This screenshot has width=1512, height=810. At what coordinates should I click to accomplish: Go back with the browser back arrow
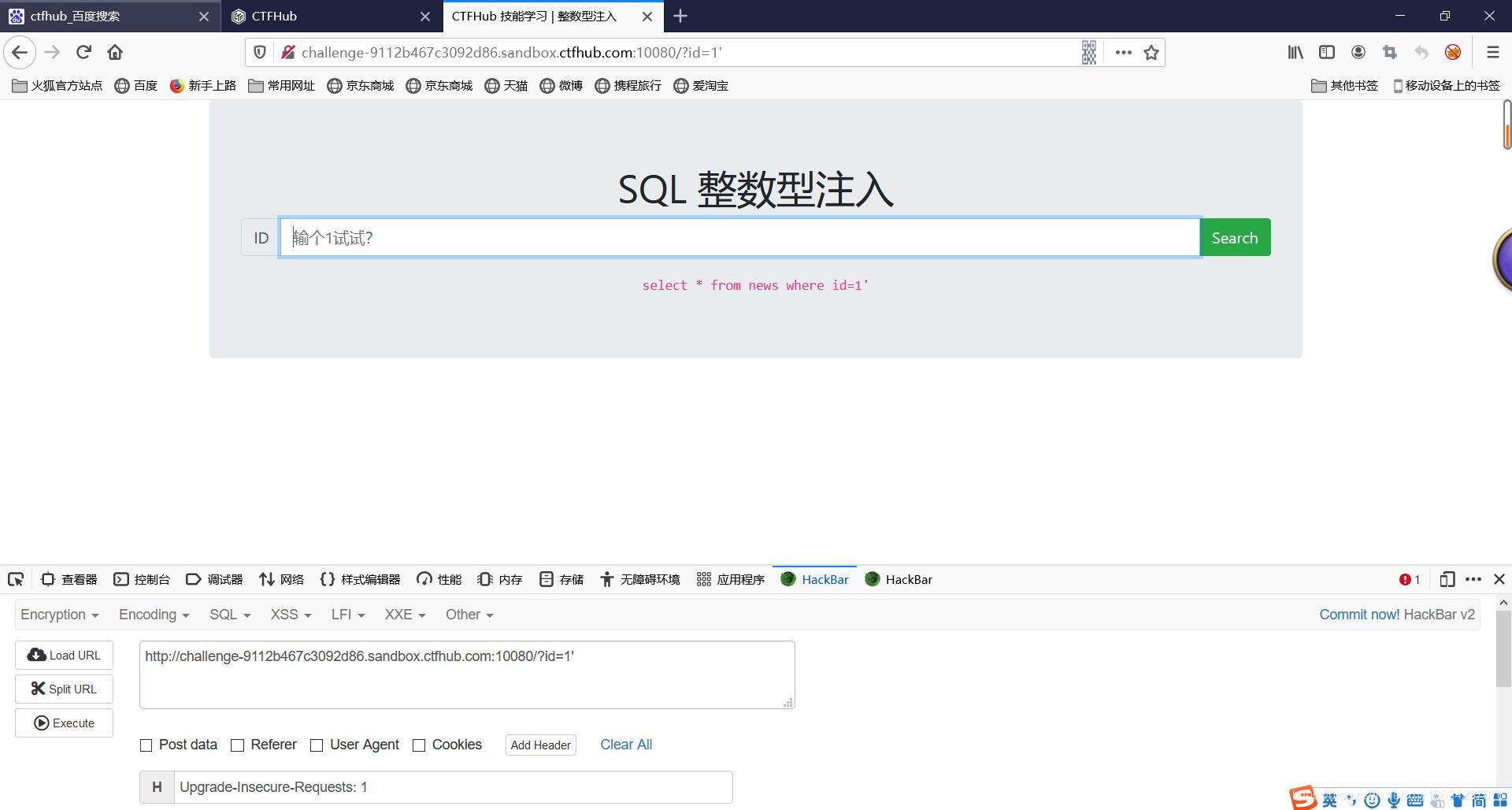(x=20, y=53)
